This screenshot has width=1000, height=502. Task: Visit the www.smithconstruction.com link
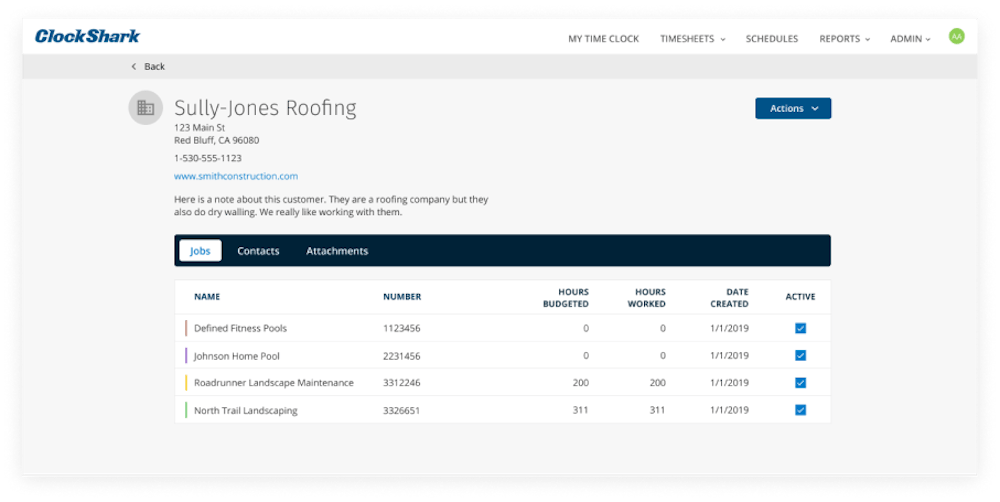click(236, 176)
